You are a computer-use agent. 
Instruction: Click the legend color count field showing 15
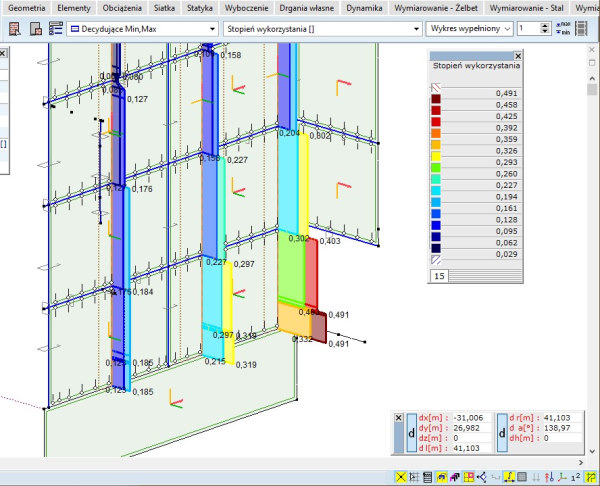[x=439, y=275]
